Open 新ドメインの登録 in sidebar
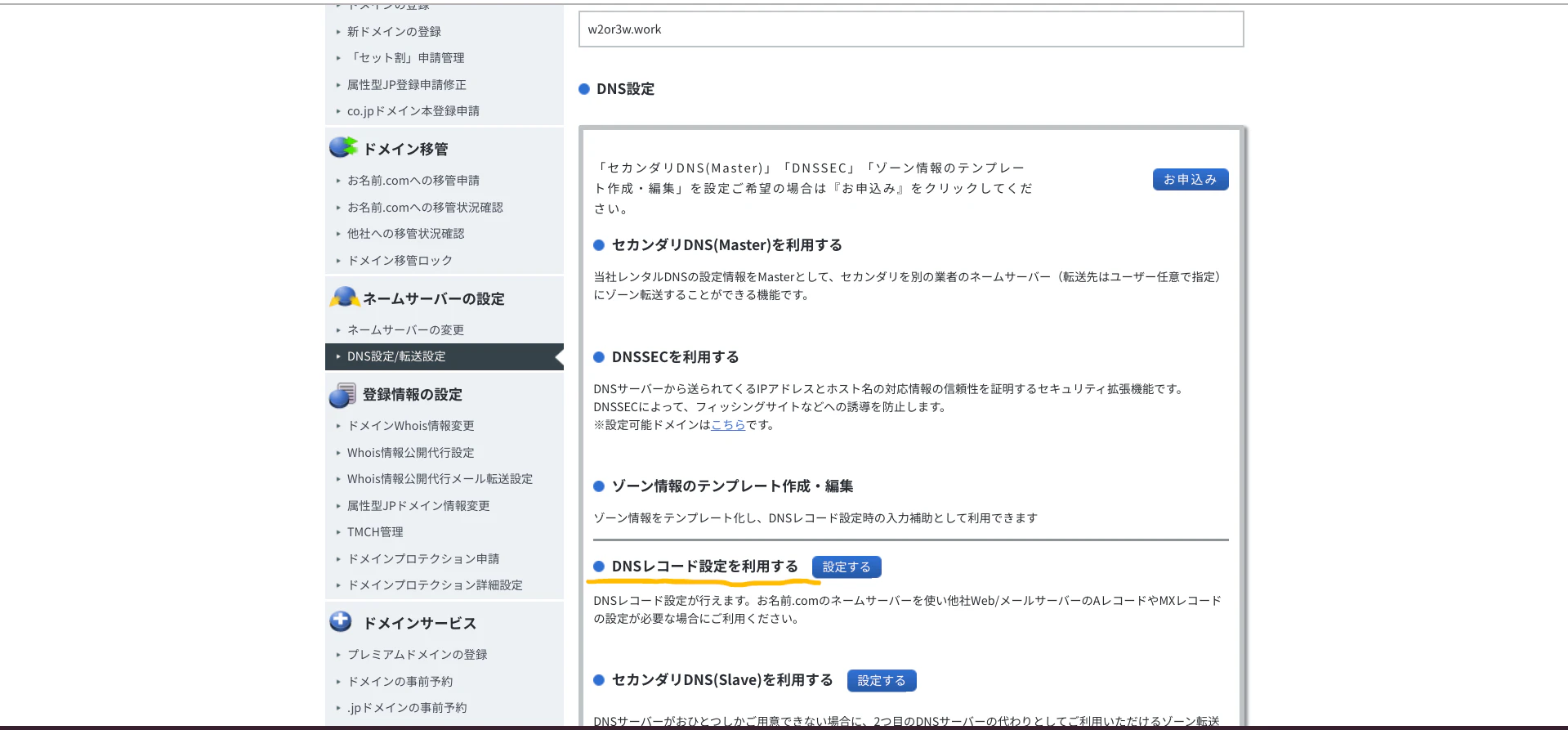 pos(394,31)
